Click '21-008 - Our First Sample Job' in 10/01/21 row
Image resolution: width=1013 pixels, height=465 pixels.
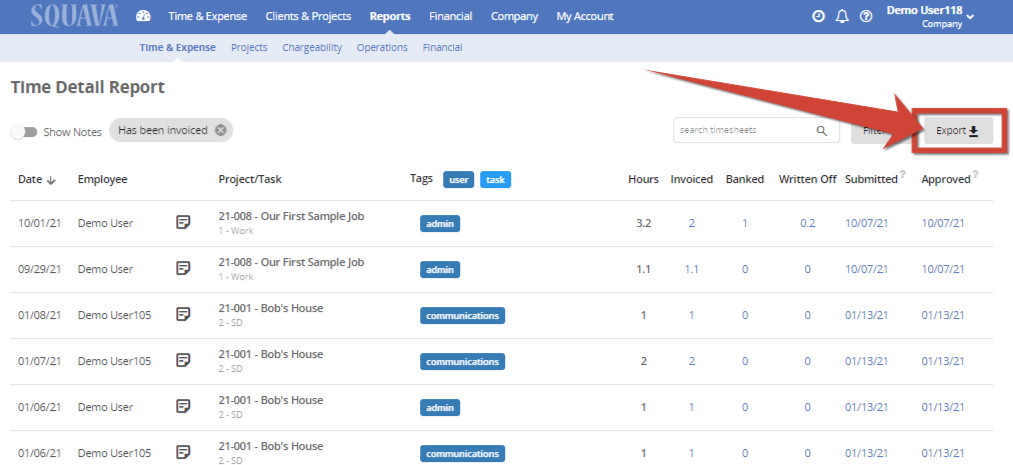coord(291,216)
